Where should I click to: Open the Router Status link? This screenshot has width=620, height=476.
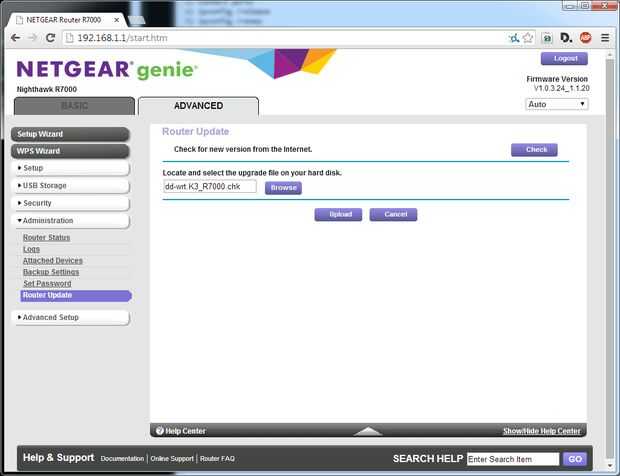click(46, 238)
